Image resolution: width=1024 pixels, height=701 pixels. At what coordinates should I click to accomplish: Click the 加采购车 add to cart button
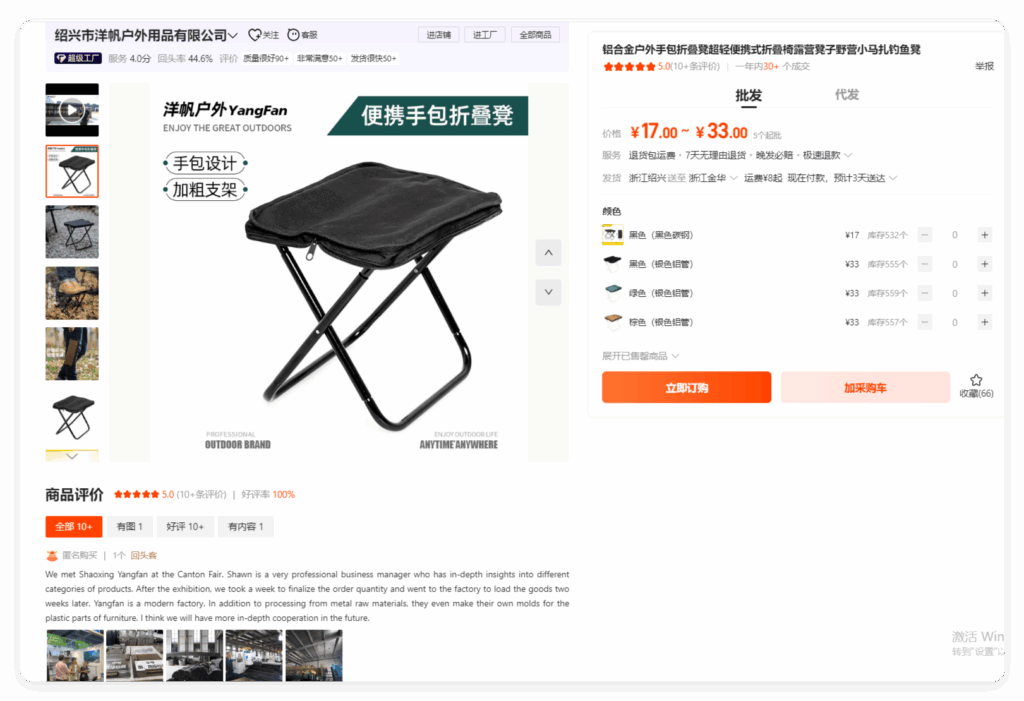pyautogui.click(x=865, y=387)
